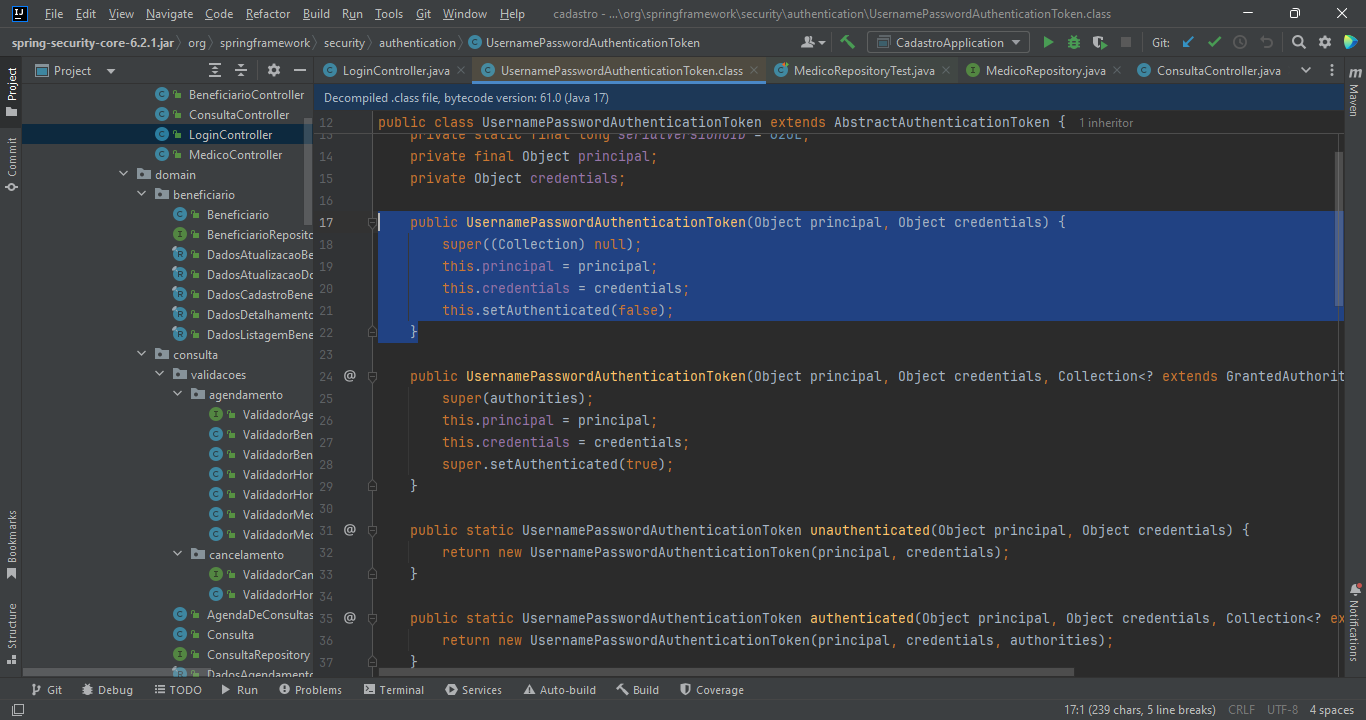
Task: Start debugging with the green bug icon
Action: point(1074,42)
